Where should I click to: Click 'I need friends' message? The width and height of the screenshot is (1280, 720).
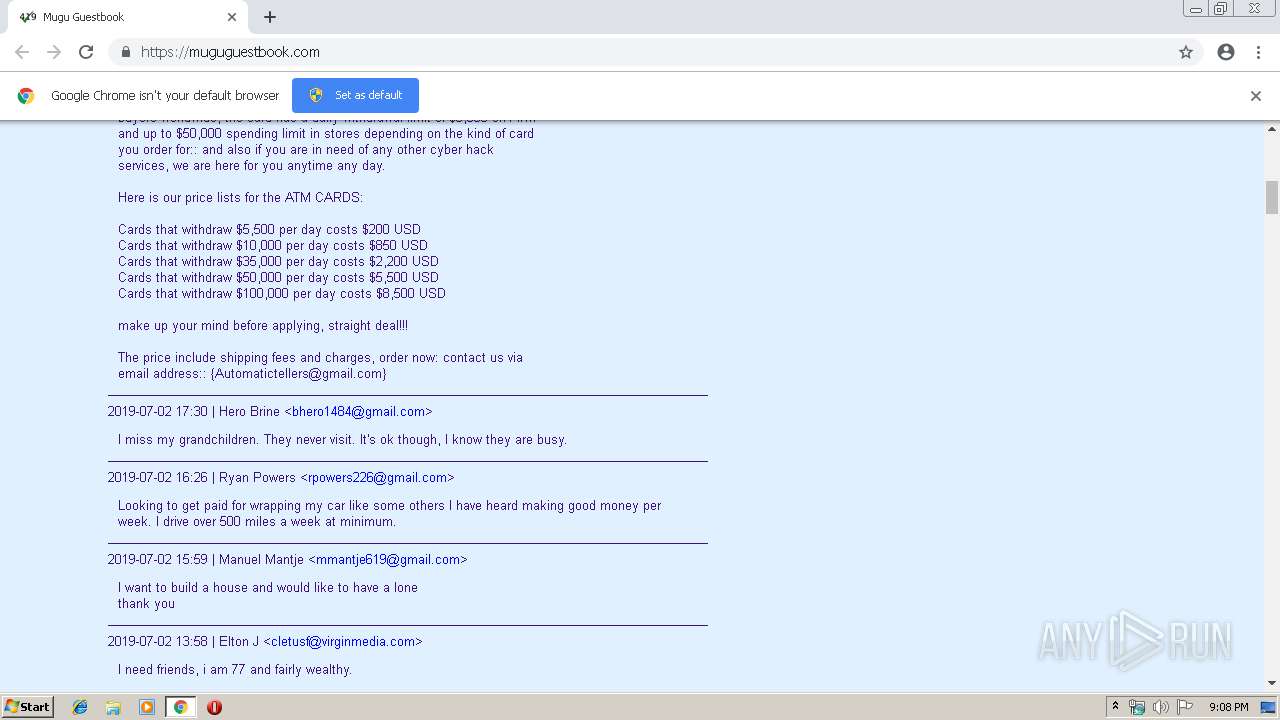click(235, 670)
